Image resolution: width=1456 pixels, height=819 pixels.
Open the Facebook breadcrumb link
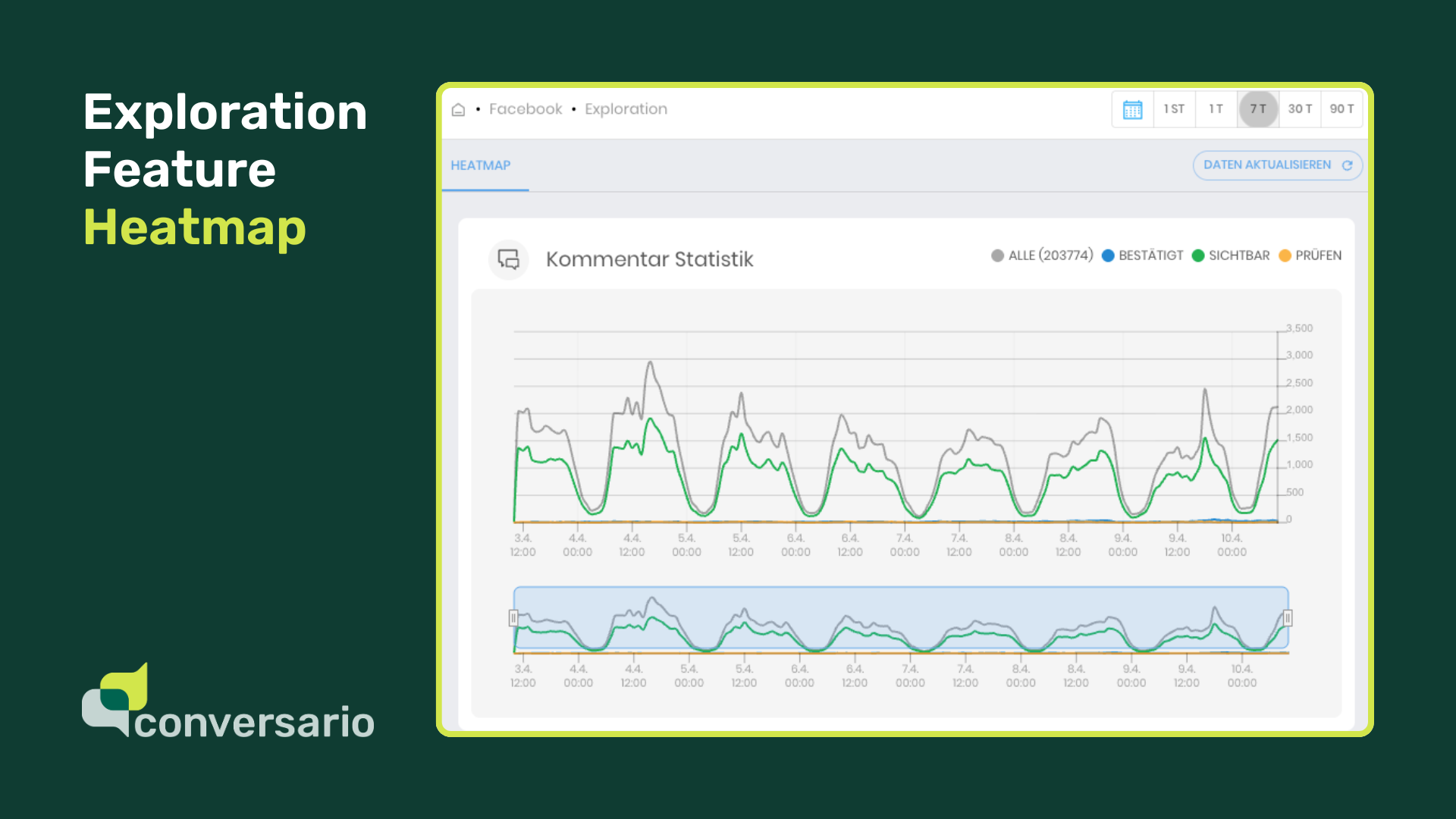(x=526, y=109)
